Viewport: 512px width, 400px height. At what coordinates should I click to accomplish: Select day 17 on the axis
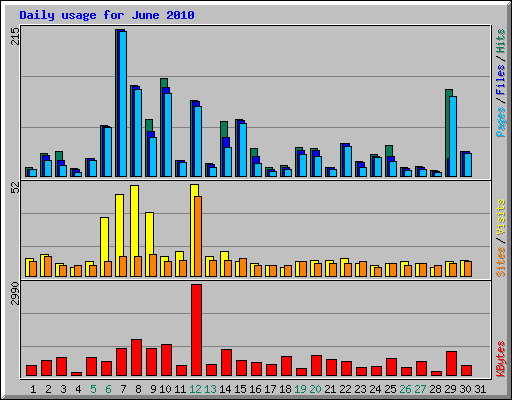pos(270,389)
